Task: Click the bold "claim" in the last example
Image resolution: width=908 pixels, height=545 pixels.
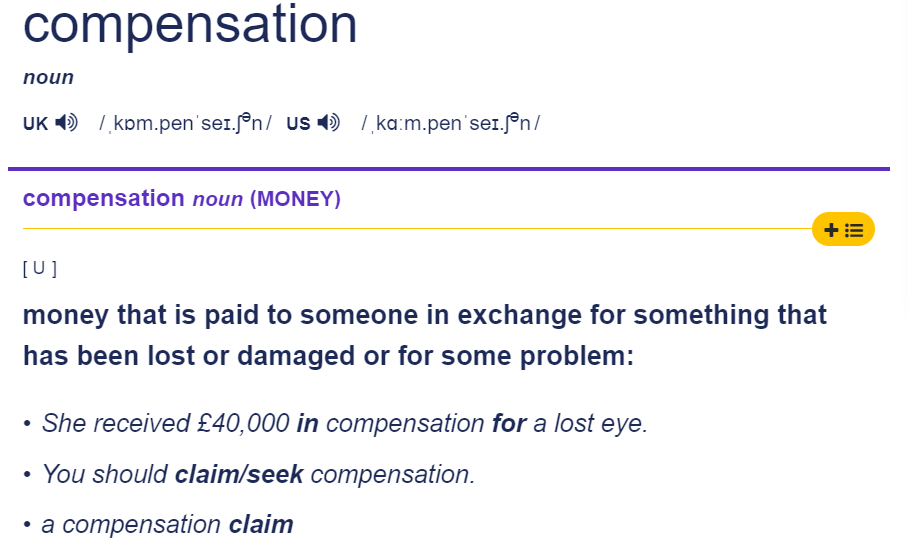Action: (261, 524)
